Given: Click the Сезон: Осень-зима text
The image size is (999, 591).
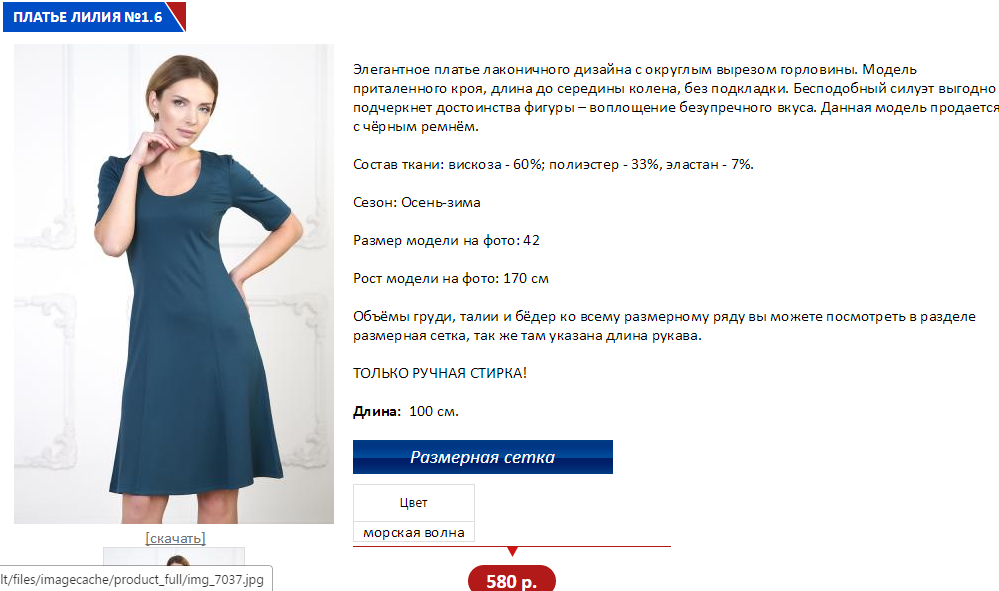Looking at the screenshot, I should coord(417,203).
